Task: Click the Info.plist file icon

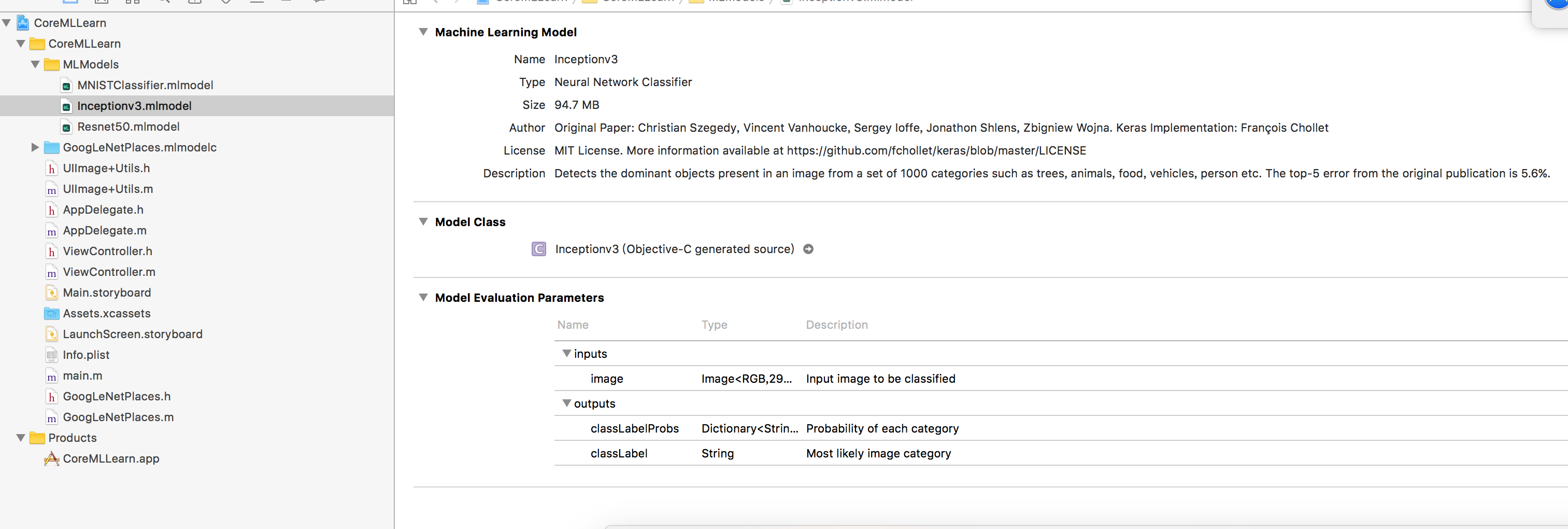Action: coord(52,355)
